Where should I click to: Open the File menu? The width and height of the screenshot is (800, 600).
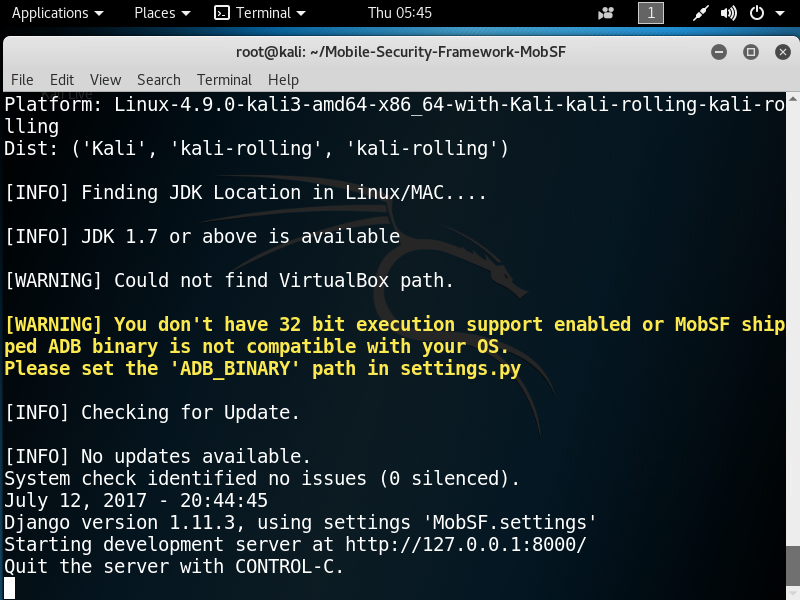pyautogui.click(x=22, y=80)
